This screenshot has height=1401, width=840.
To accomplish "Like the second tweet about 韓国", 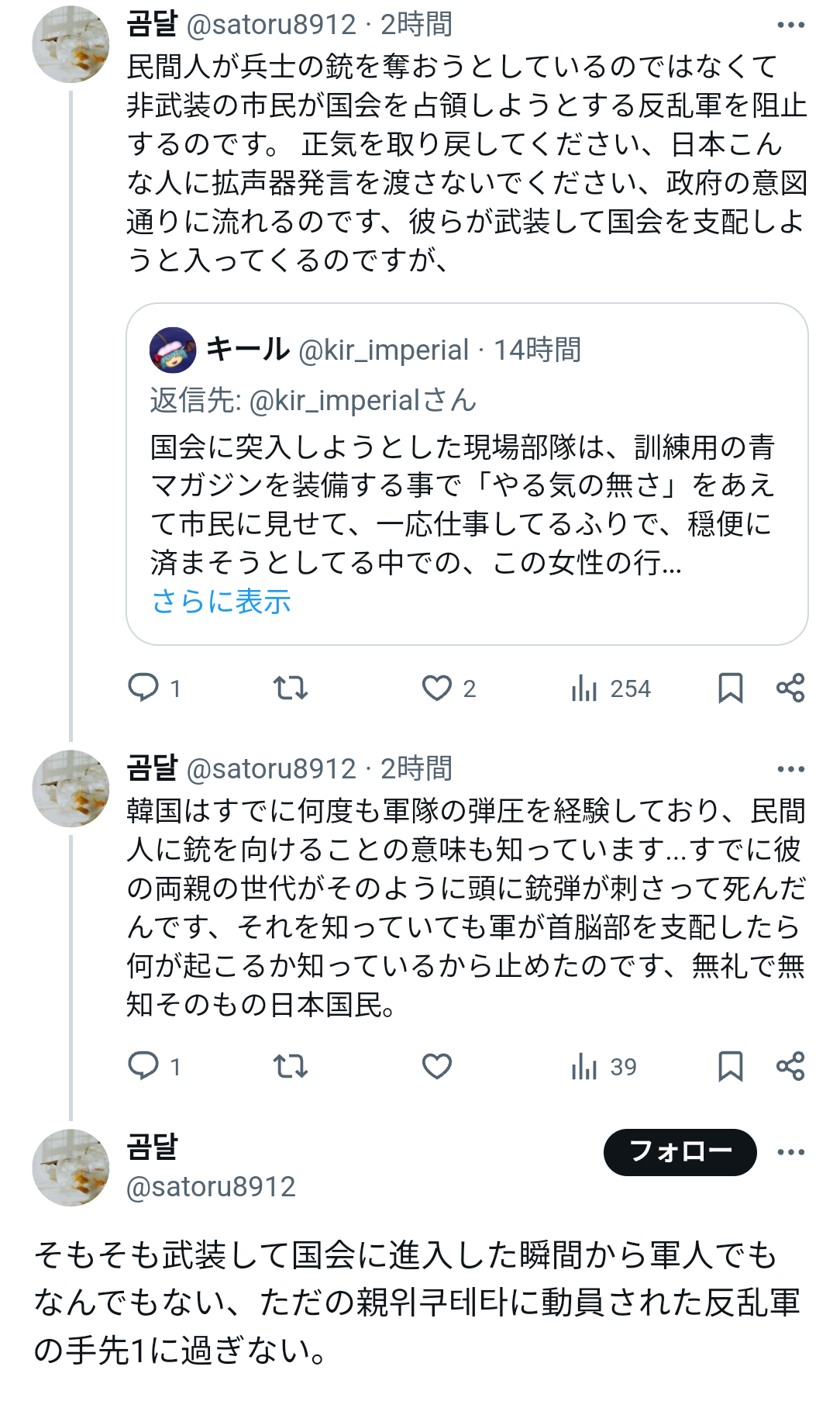I will tap(437, 1066).
